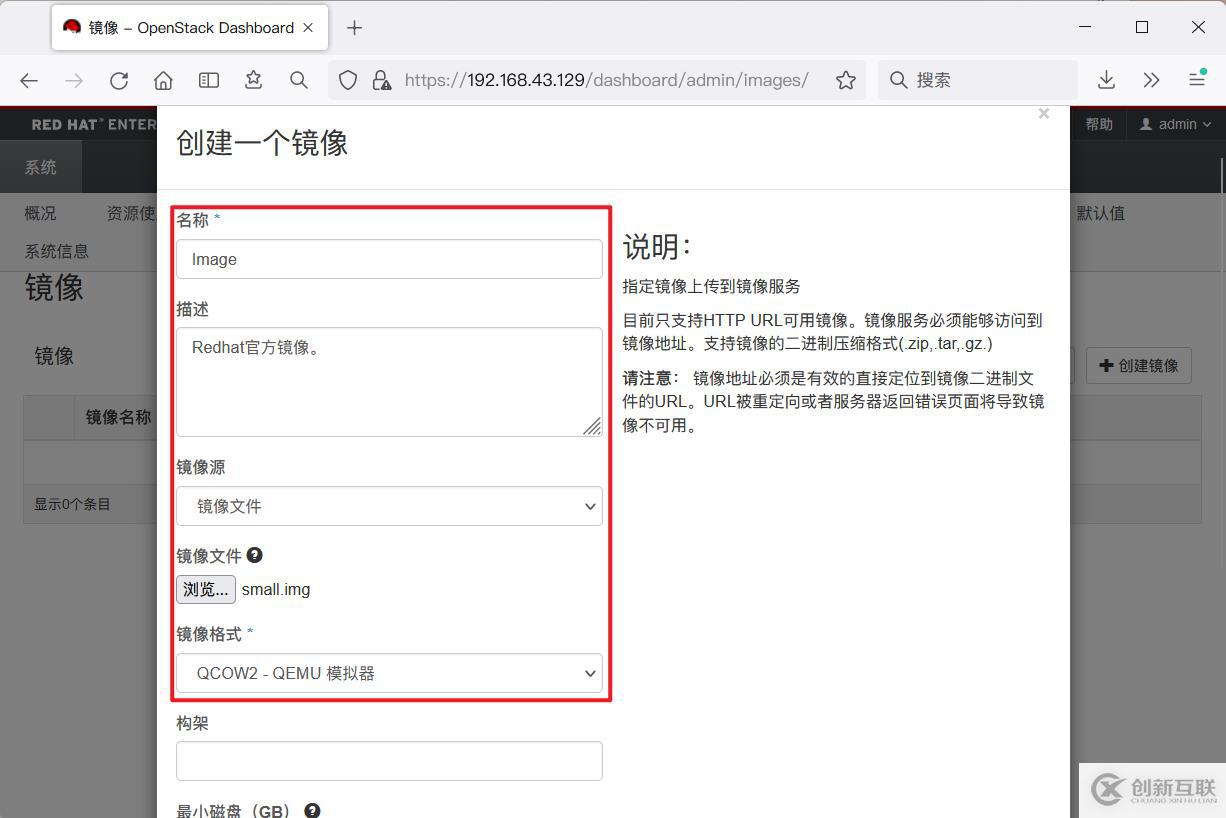1226x818 pixels.
Task: Show help for 最小磁盘 field
Action: 312,810
